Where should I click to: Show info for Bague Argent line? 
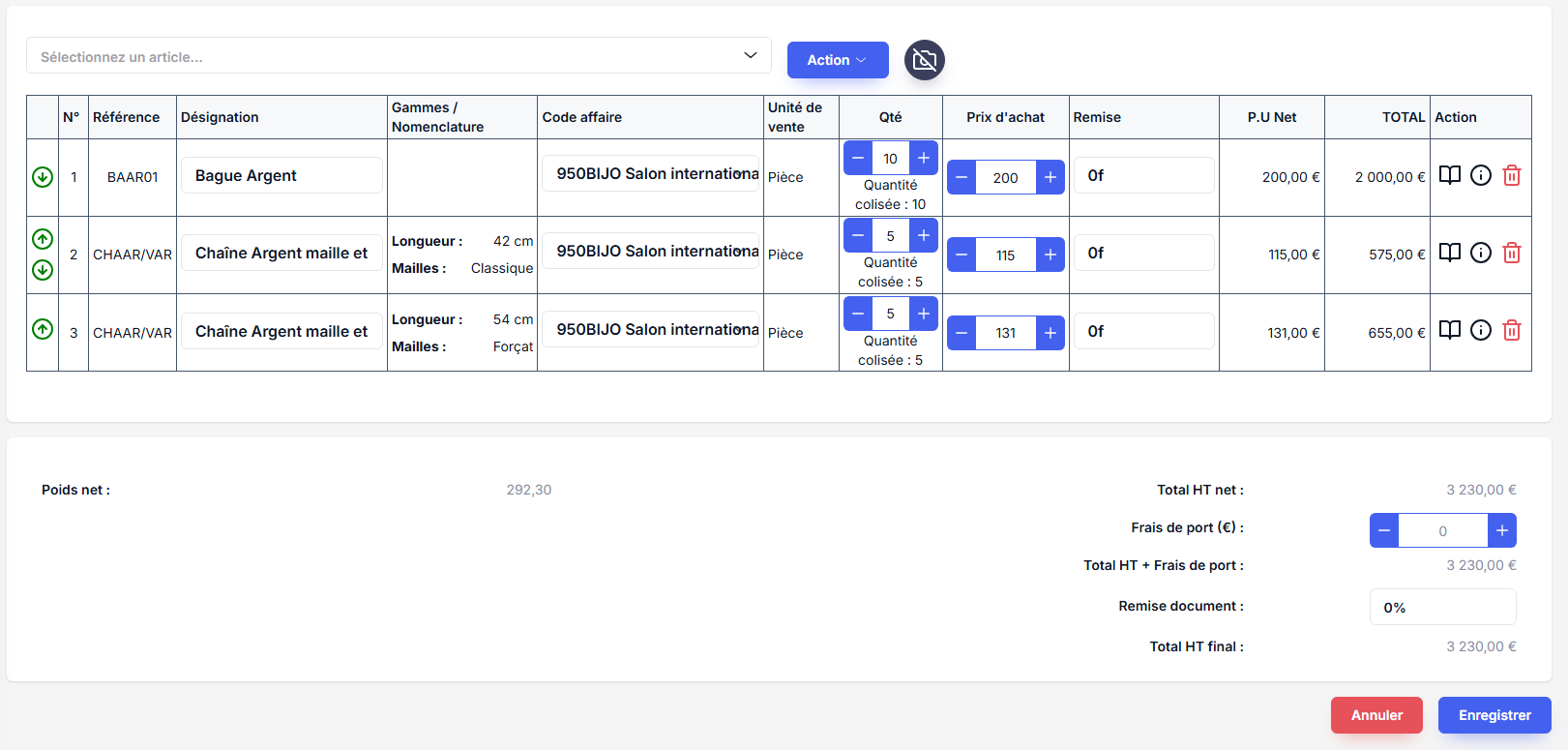tap(1480, 175)
